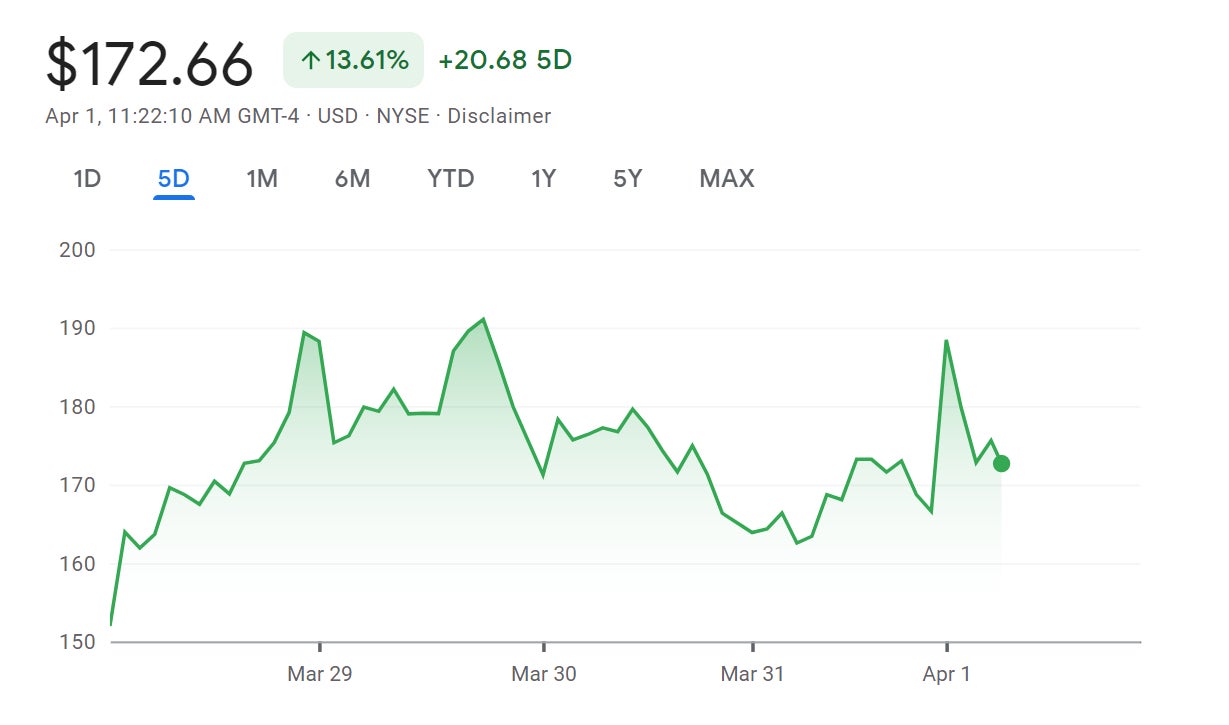View the 5Y price history

tap(627, 179)
